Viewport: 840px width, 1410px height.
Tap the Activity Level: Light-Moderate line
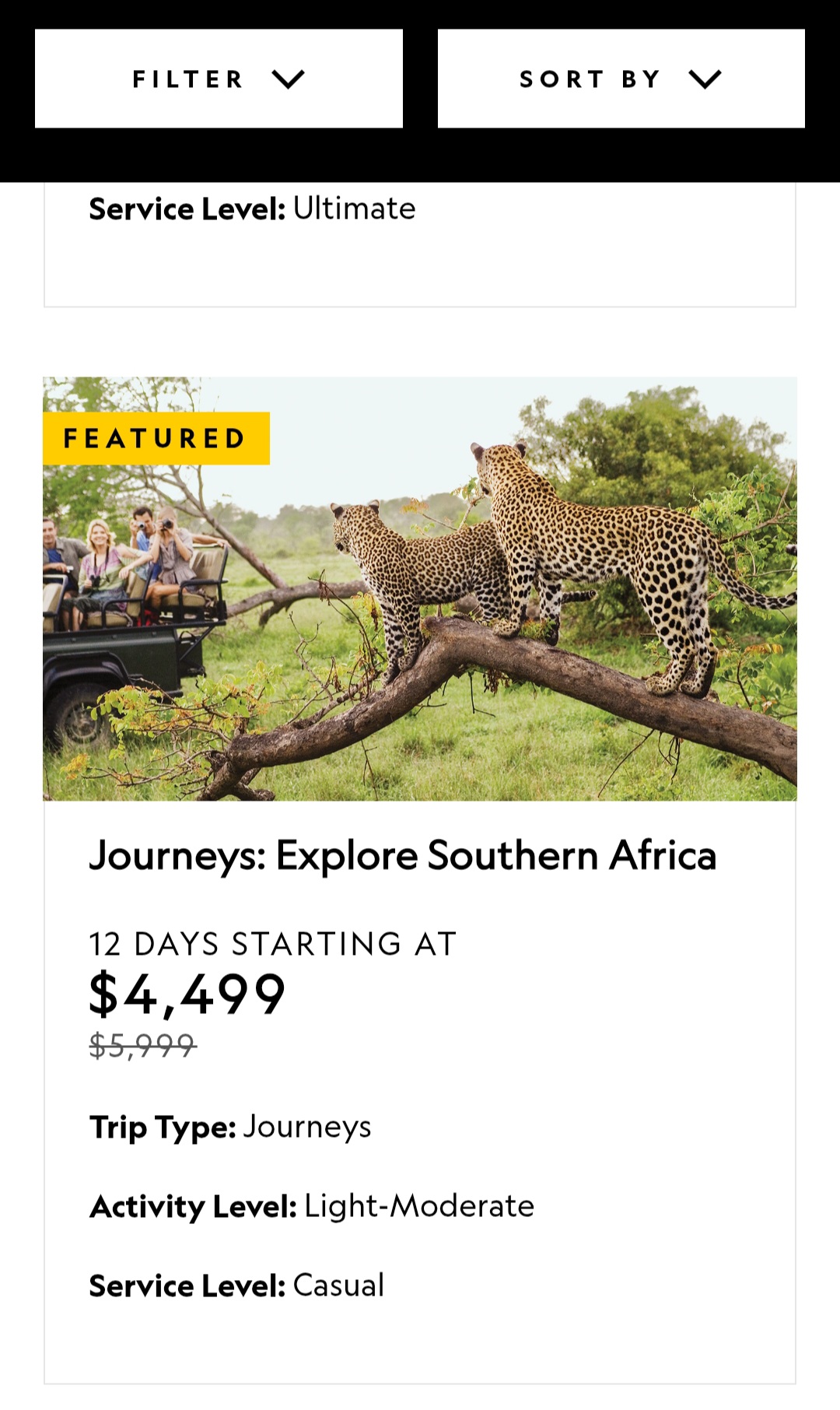(x=312, y=1206)
